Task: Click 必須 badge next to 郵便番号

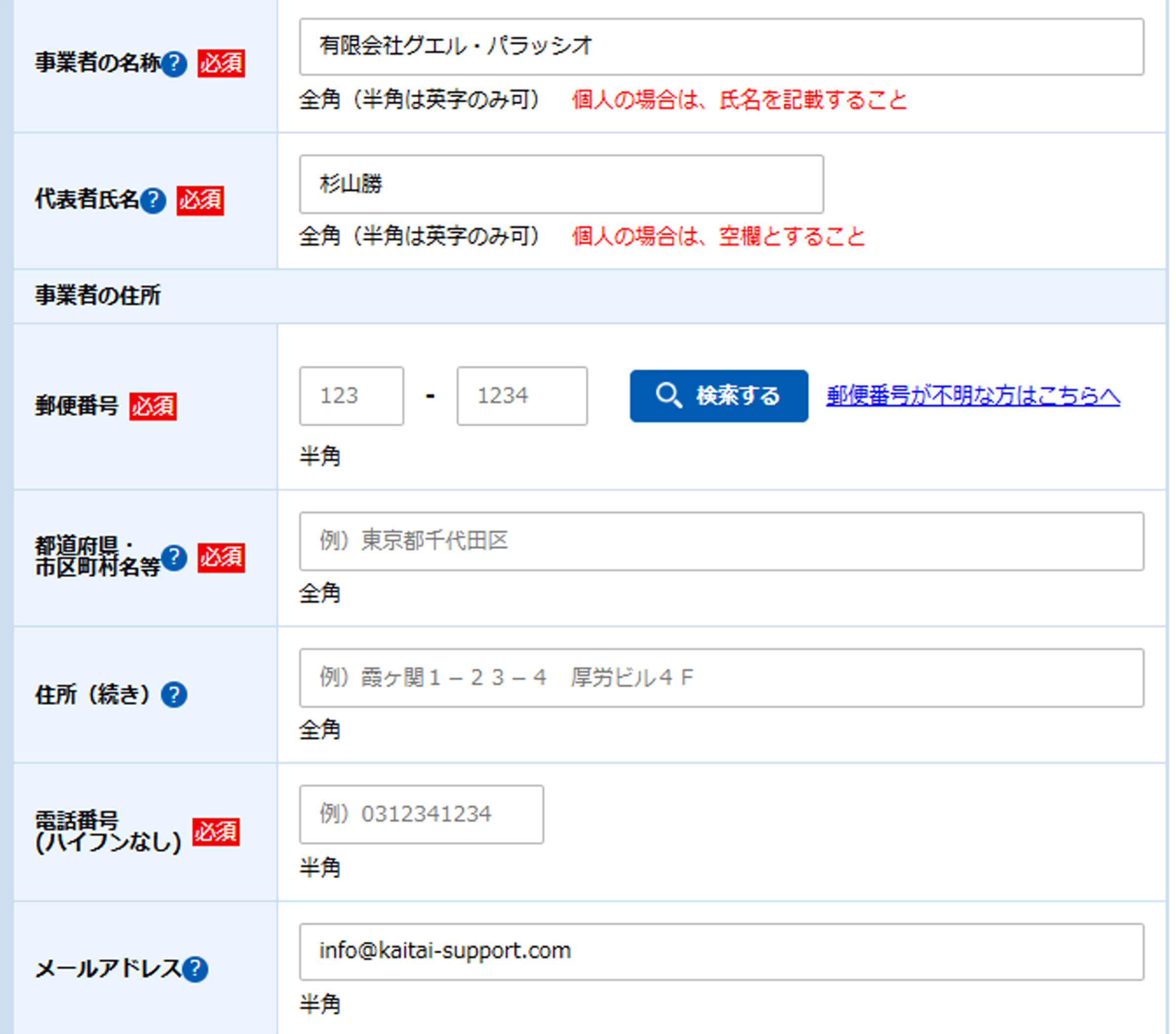Action: (153, 407)
